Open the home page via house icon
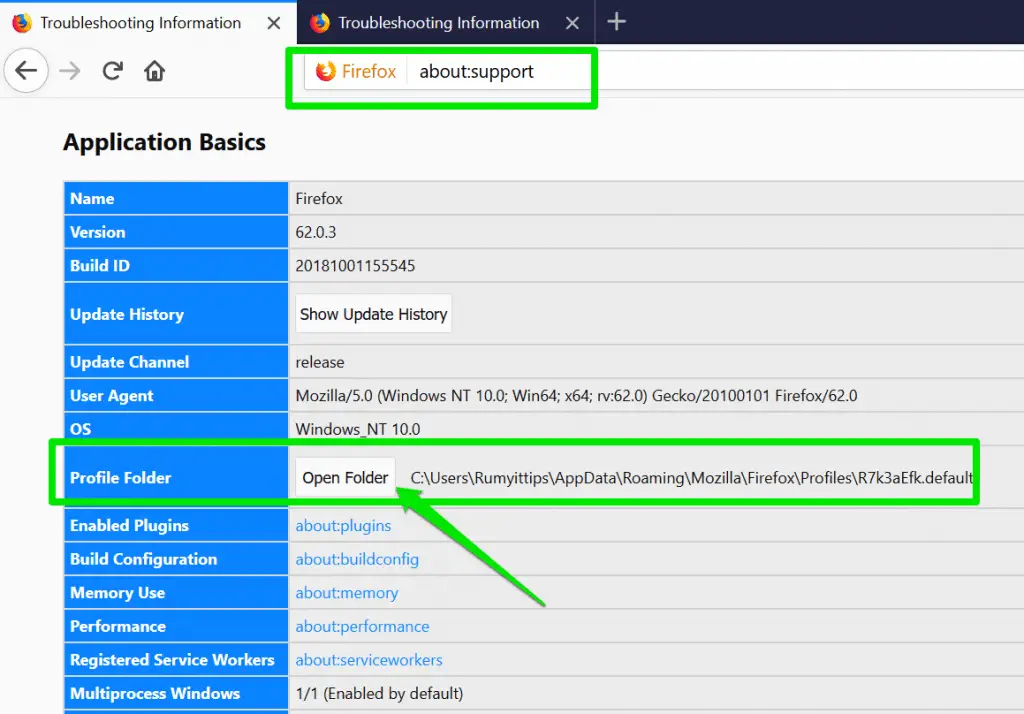The width and height of the screenshot is (1024, 714). point(155,71)
